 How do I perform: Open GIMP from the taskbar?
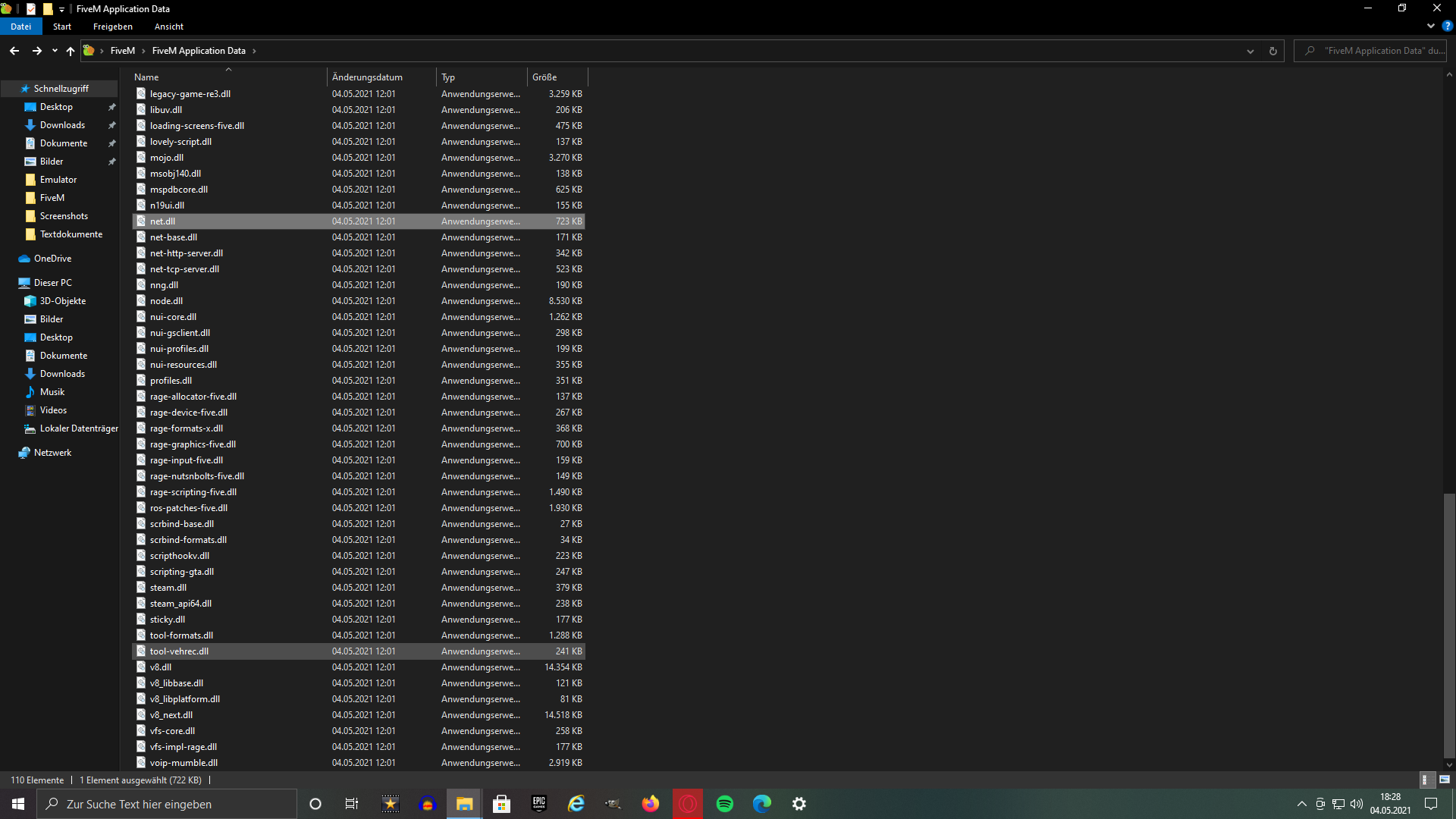(613, 803)
